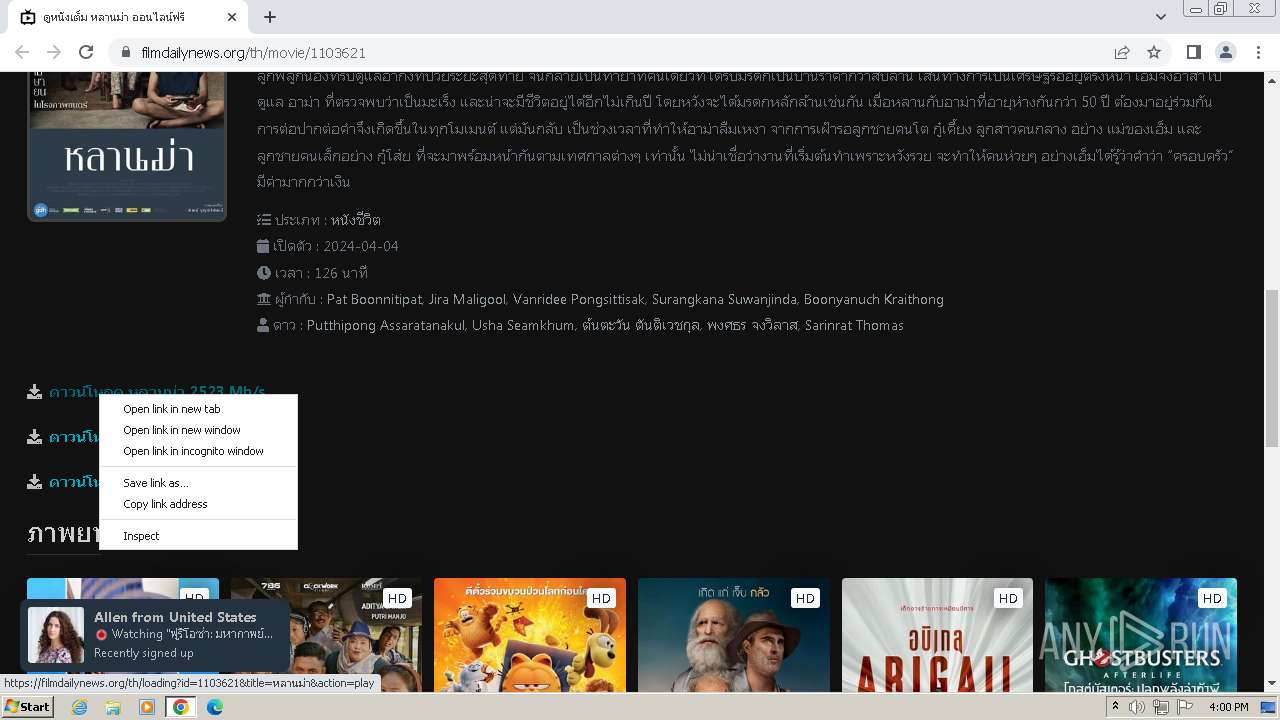Open the Ghostbusters Afterlife thumbnail

pyautogui.click(x=1141, y=635)
